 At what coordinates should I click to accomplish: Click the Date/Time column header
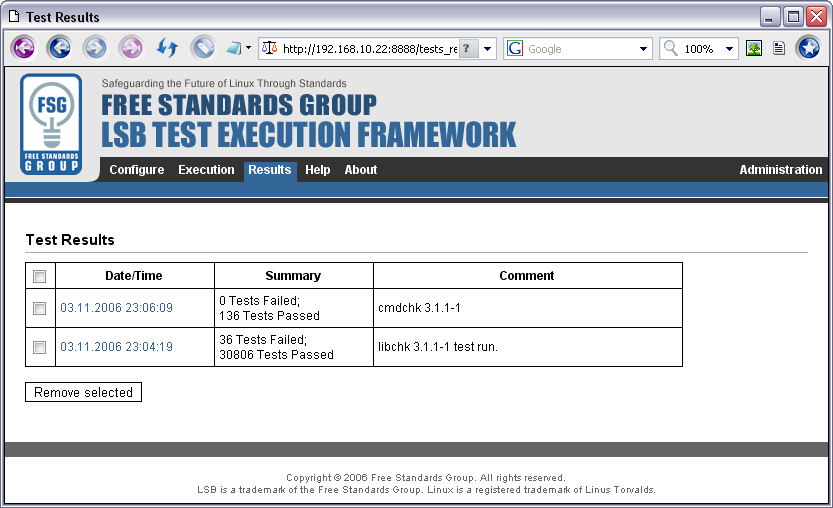pos(133,275)
